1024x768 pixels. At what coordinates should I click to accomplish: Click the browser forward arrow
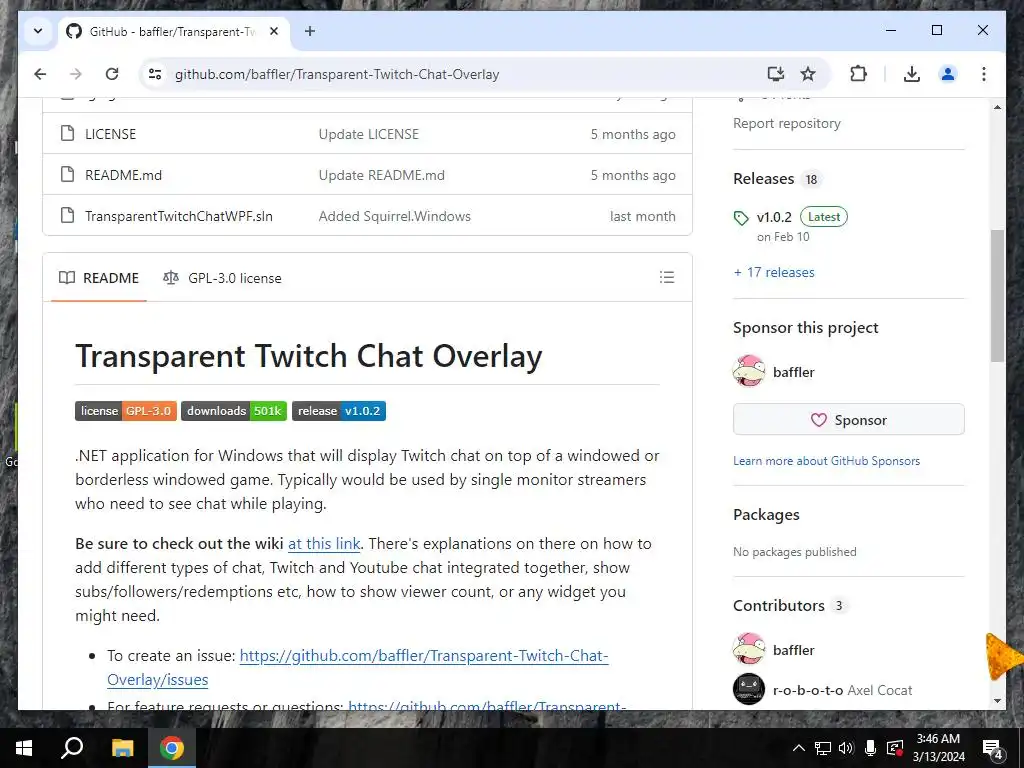click(76, 74)
